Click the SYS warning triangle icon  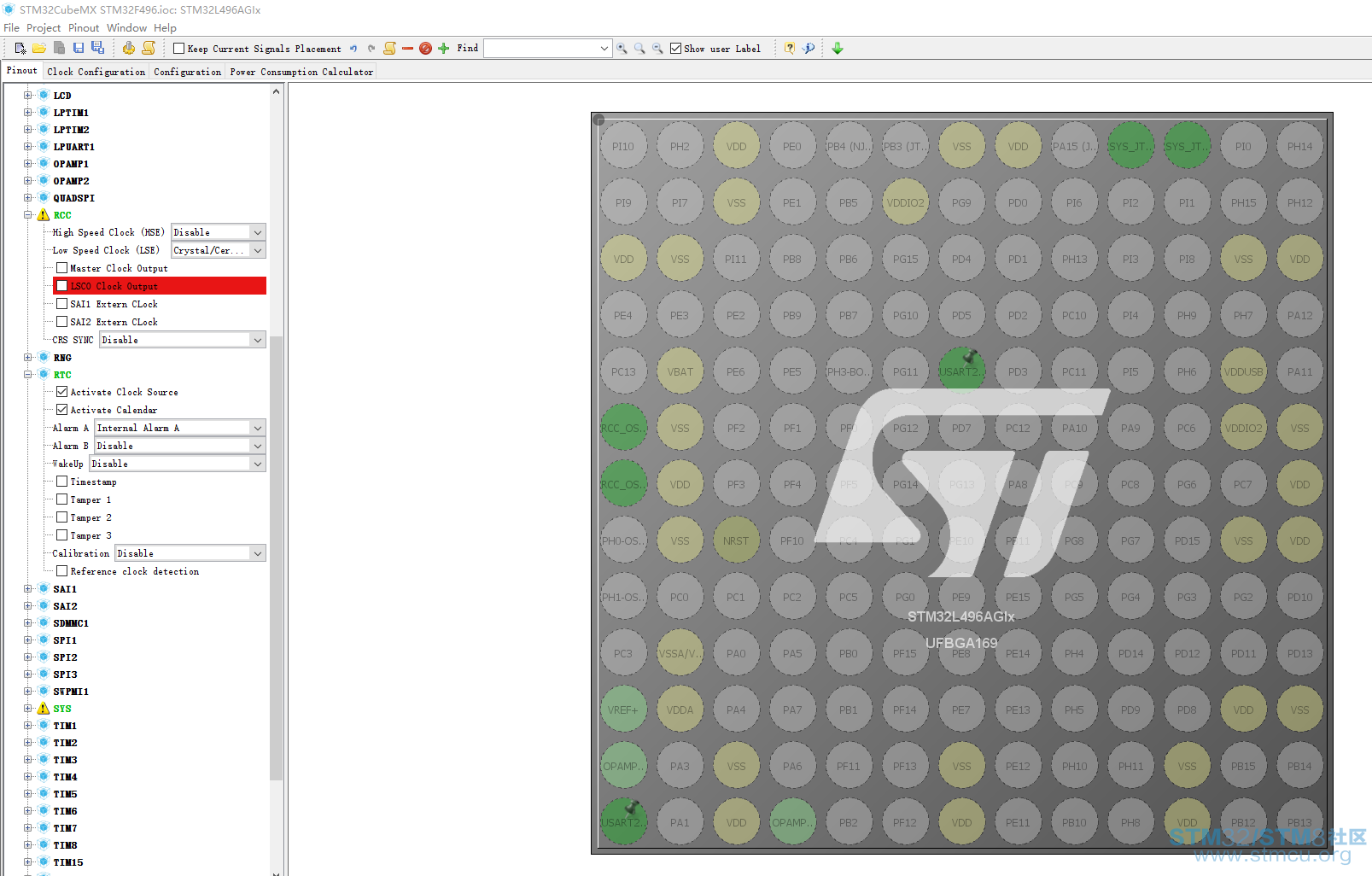(44, 709)
